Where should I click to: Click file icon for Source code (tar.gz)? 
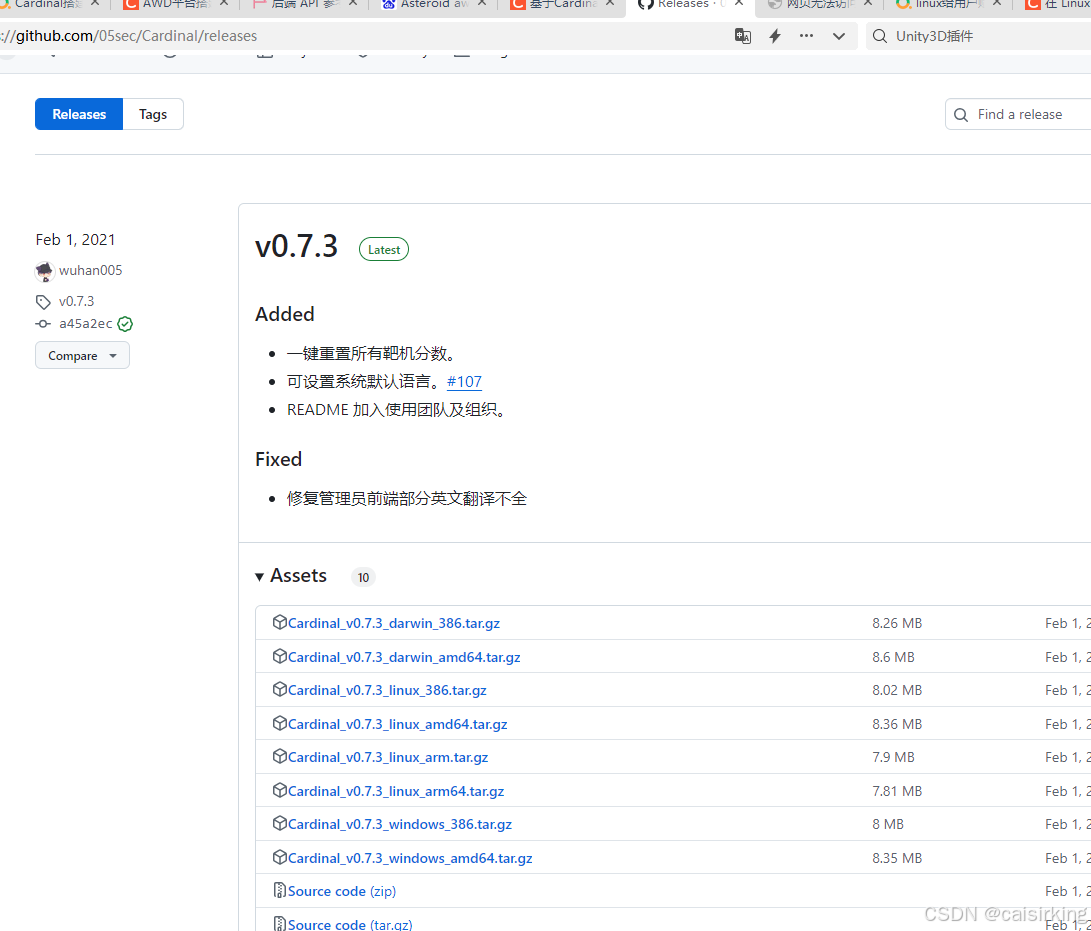click(280, 923)
